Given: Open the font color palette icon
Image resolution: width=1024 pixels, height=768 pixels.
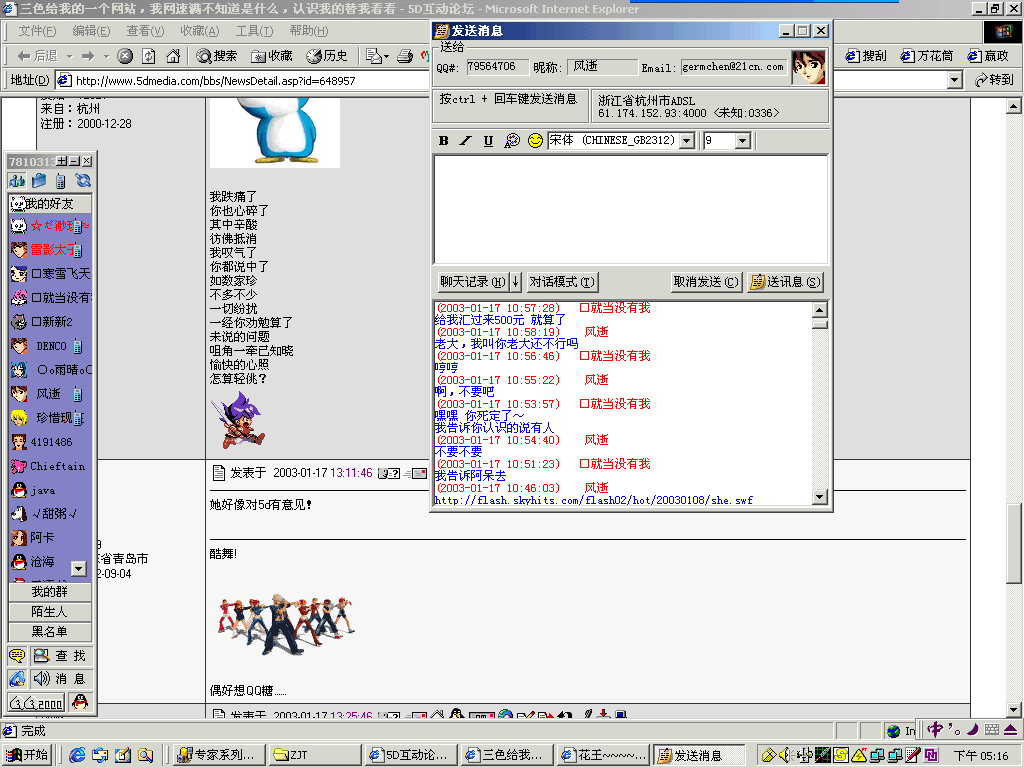Looking at the screenshot, I should tap(512, 141).
